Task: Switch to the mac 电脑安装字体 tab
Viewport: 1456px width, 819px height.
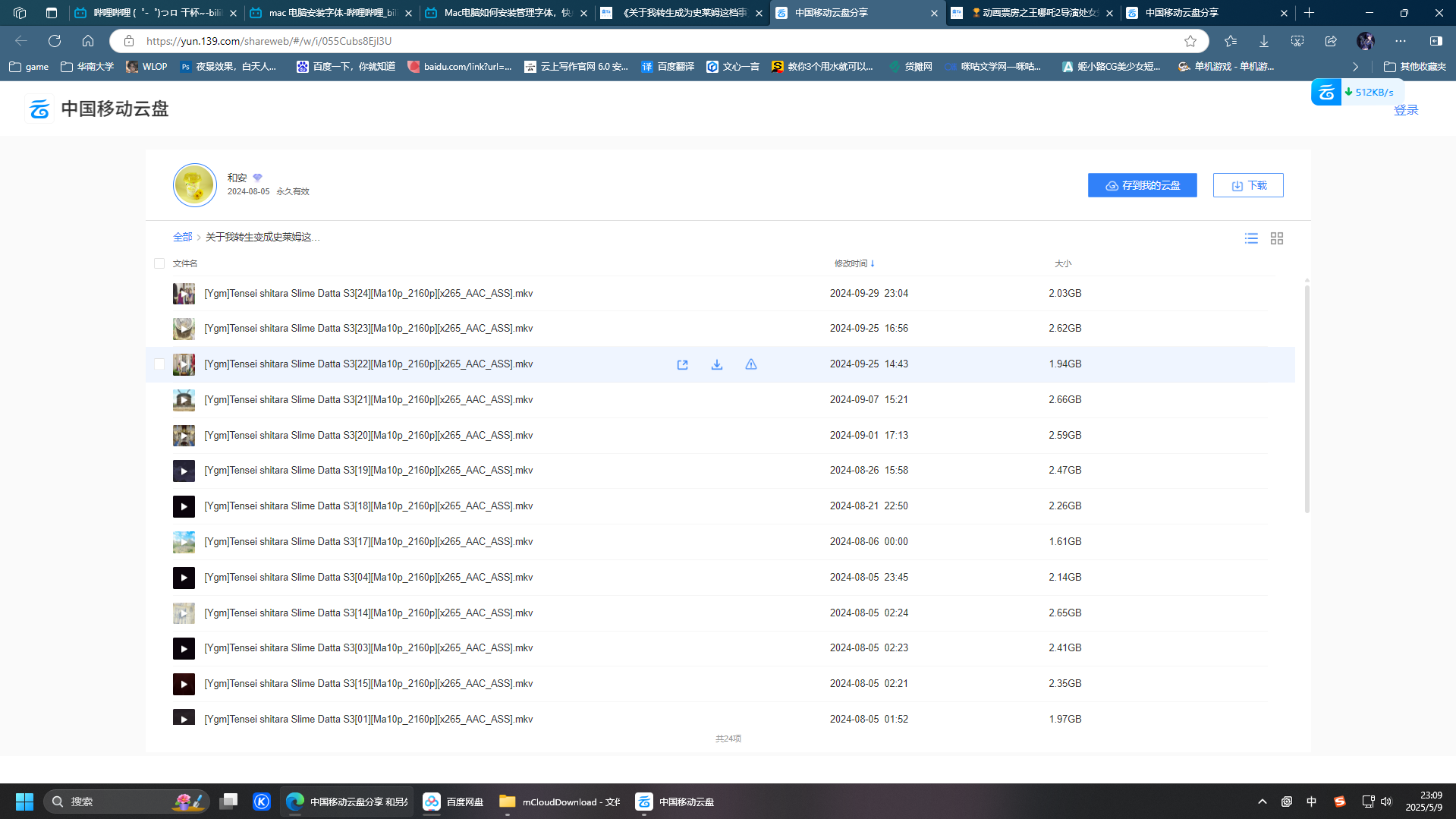Action: pyautogui.click(x=332, y=13)
